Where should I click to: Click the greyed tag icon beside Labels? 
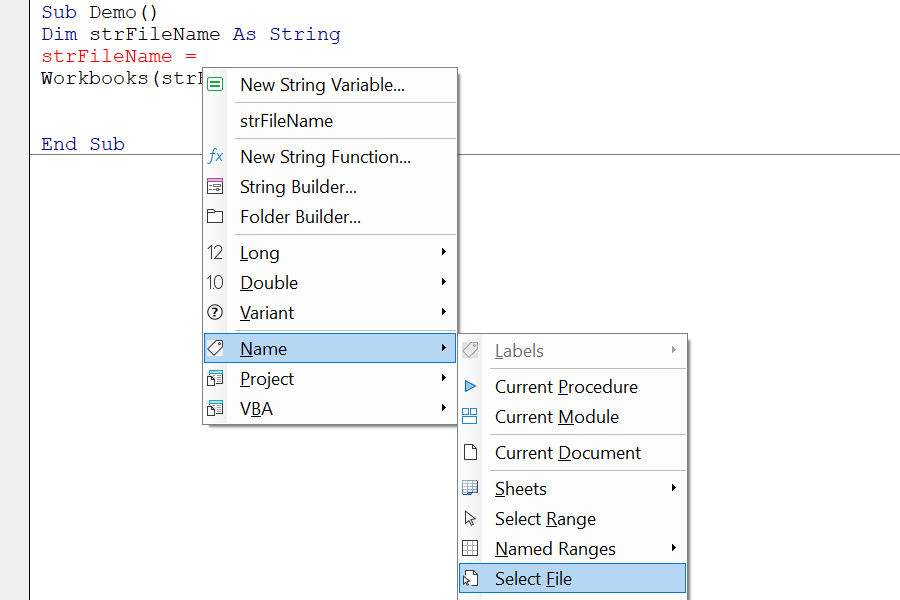click(x=470, y=350)
